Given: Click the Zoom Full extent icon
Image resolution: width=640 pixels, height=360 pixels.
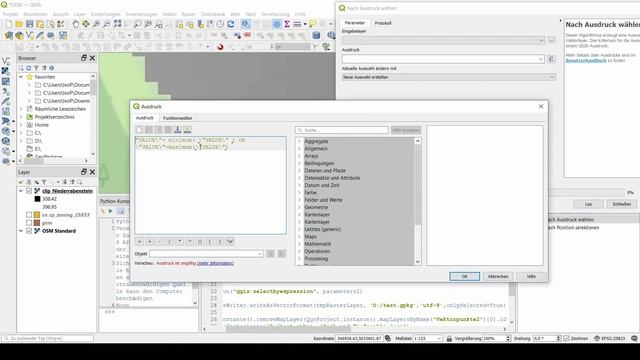Looking at the screenshot, I should [118, 24].
